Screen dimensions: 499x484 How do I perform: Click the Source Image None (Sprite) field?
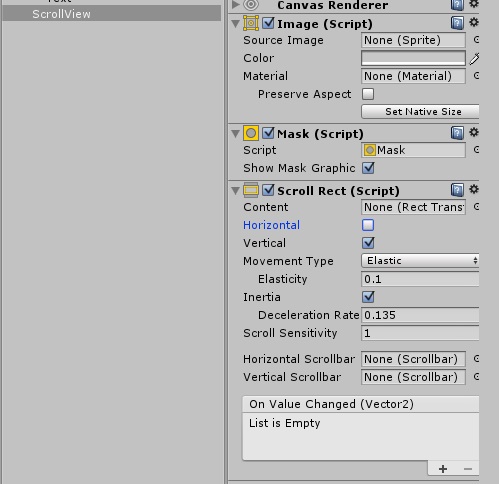click(413, 40)
